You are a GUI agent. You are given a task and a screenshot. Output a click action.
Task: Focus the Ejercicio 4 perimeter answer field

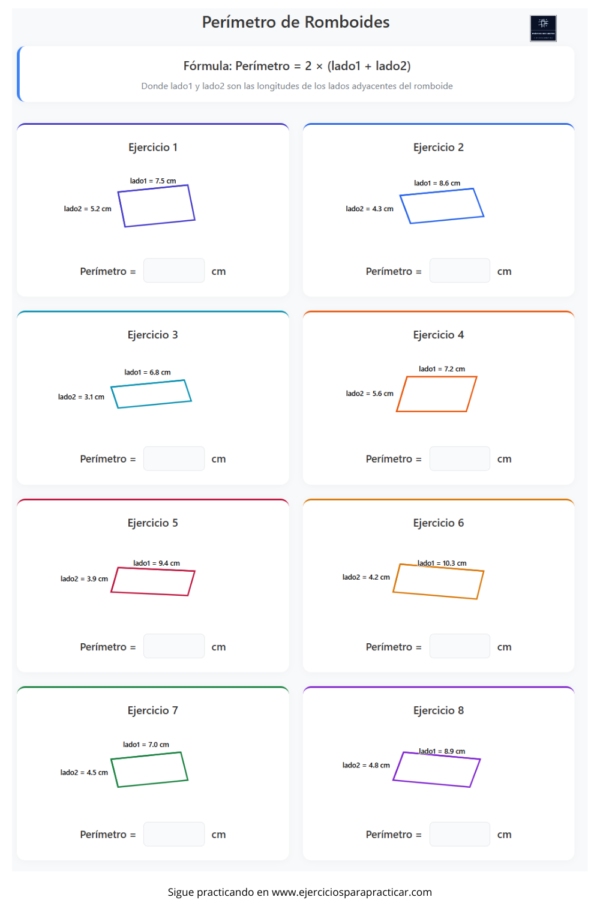[x=459, y=459]
